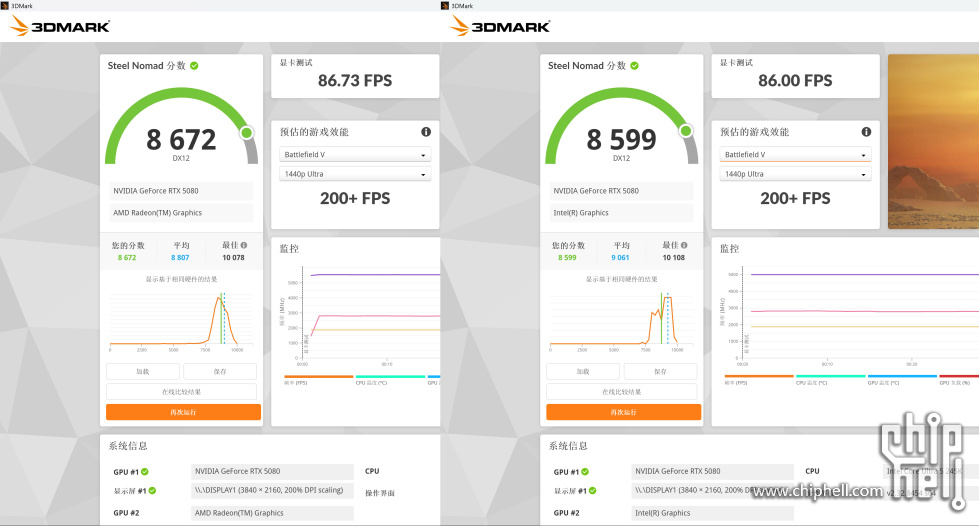Click the 3DMark logo above the 8 672 score
979x526 pixels.
point(60,26)
